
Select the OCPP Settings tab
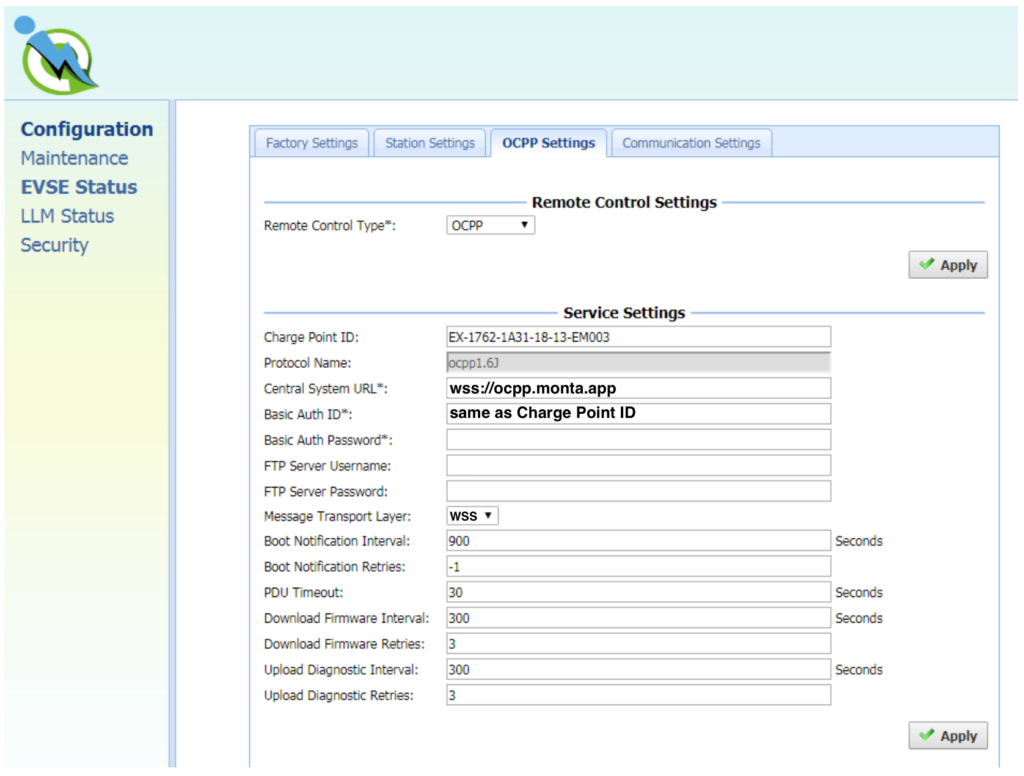(x=549, y=143)
